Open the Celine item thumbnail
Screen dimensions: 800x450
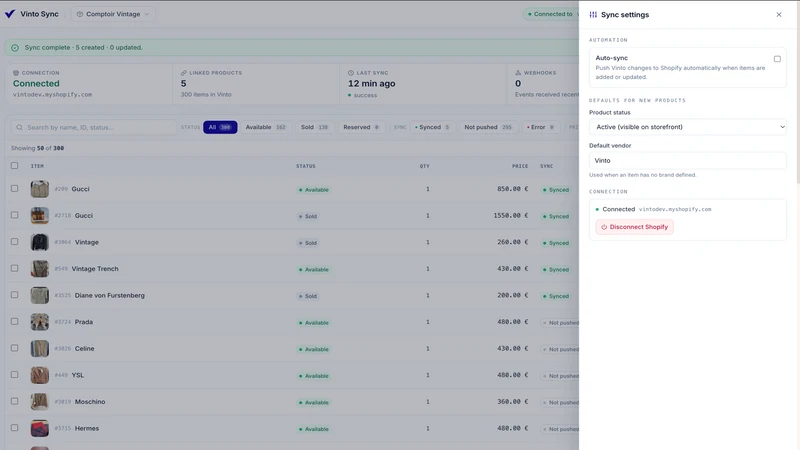coord(39,348)
